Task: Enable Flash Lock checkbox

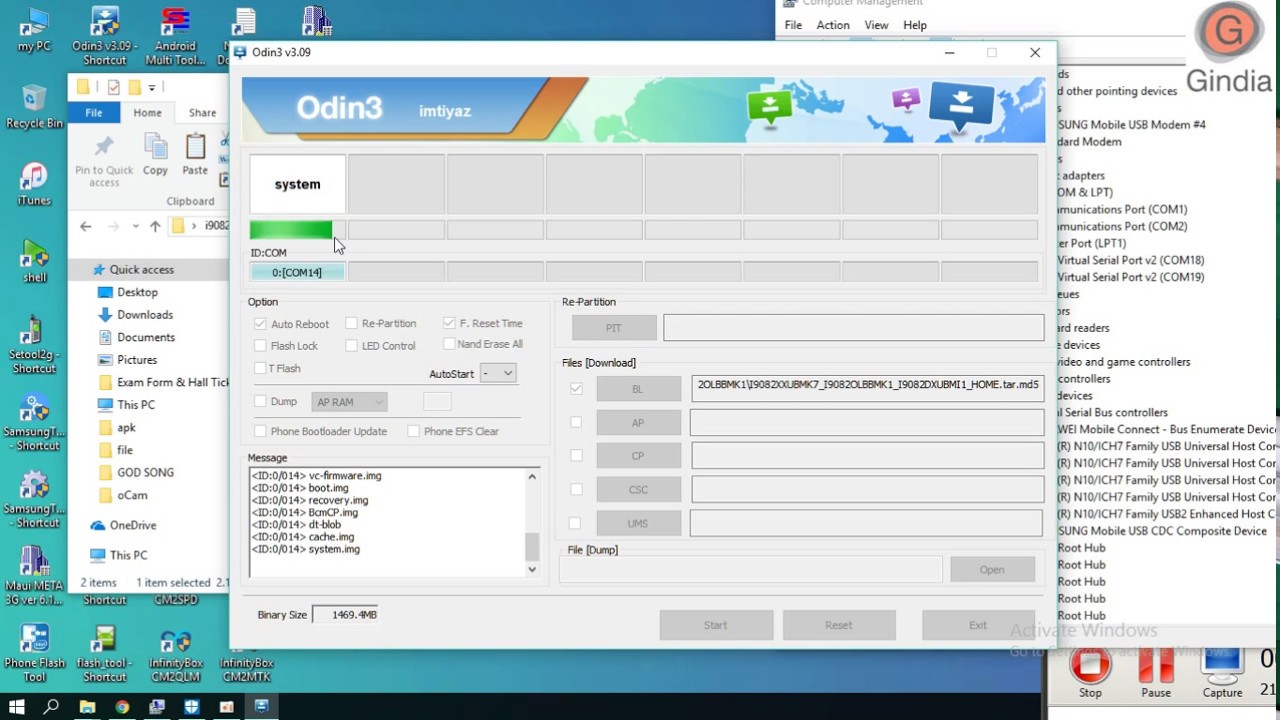Action: [x=260, y=346]
